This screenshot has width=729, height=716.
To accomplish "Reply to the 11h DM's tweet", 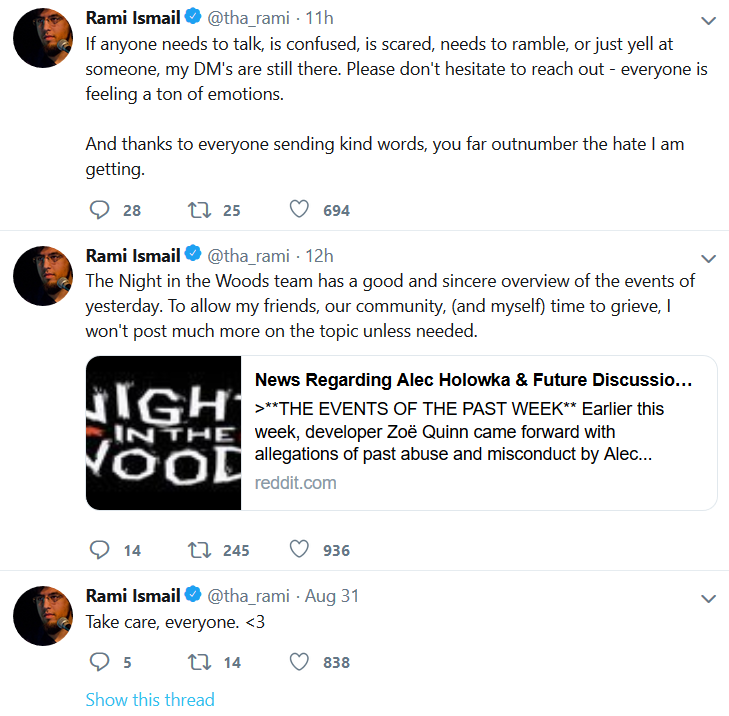I will click(x=99, y=210).
